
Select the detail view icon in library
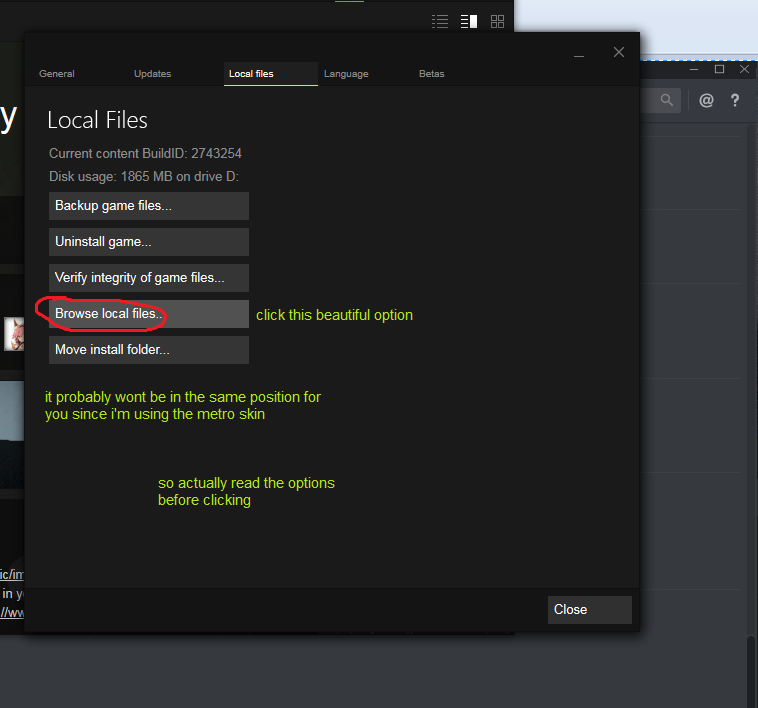click(x=468, y=21)
